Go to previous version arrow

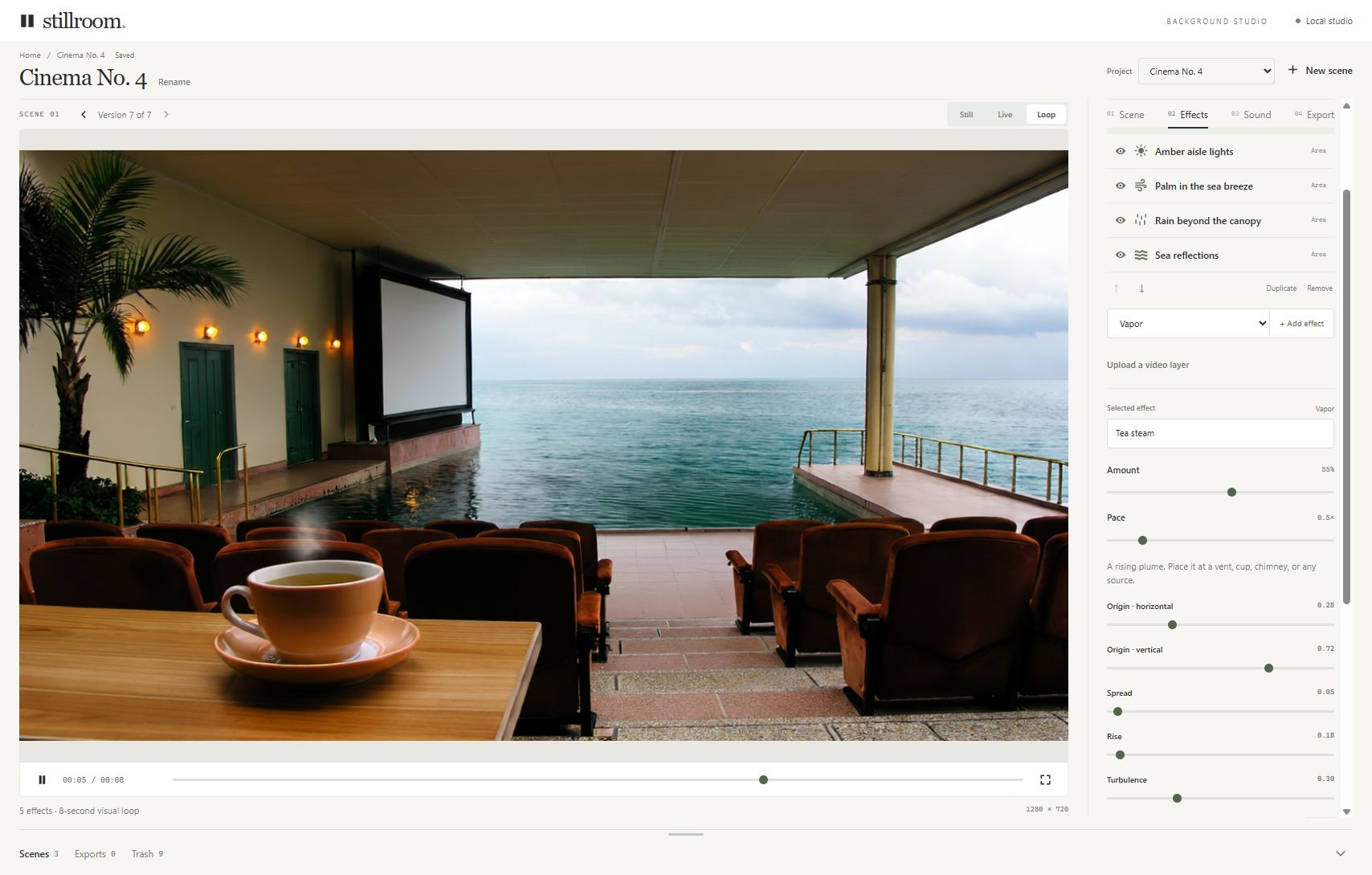(x=84, y=115)
